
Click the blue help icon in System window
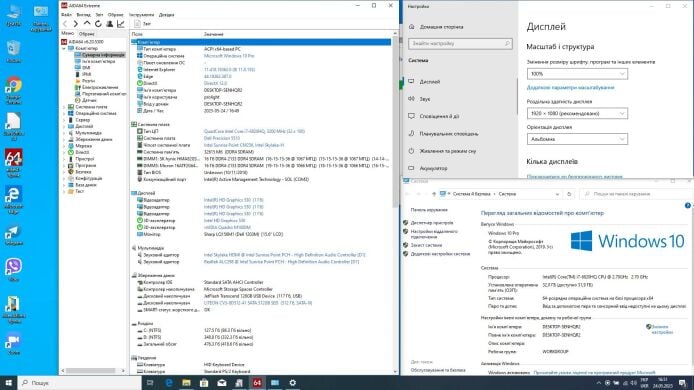[687, 206]
